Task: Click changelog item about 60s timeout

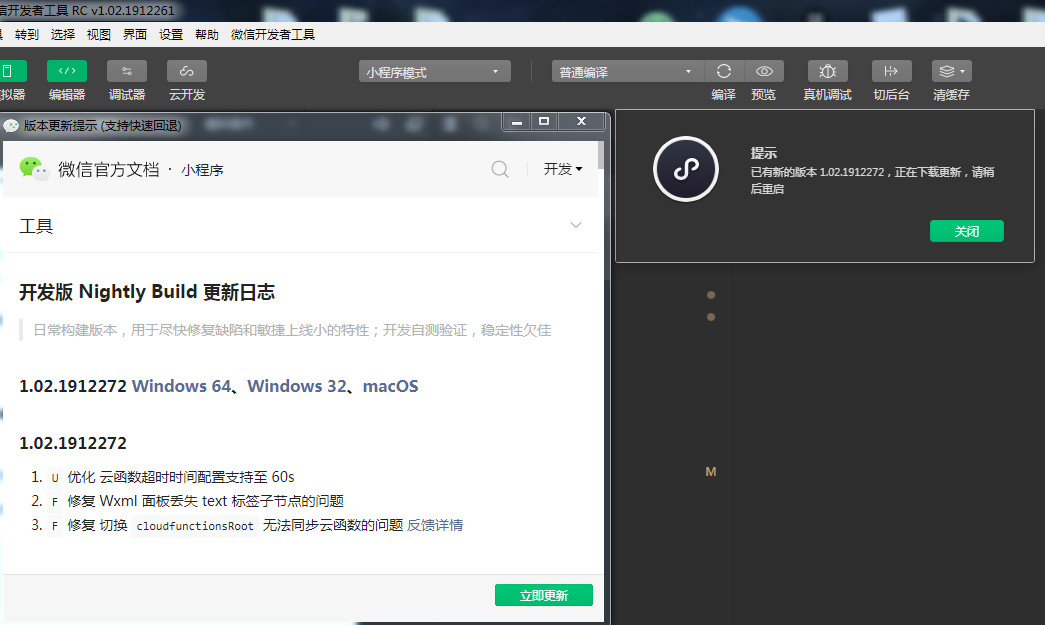Action: (x=181, y=477)
